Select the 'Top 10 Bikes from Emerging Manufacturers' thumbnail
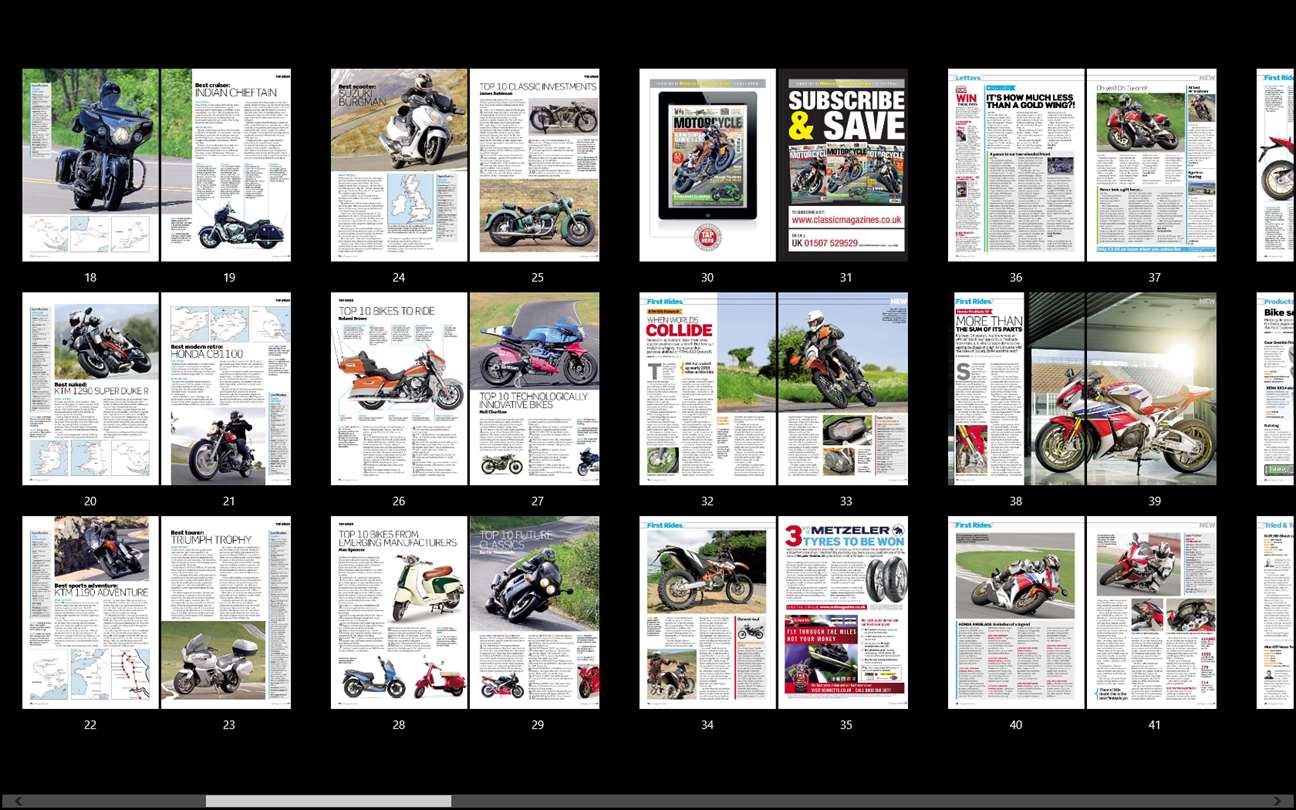This screenshot has height=810, width=1296. tap(399, 613)
